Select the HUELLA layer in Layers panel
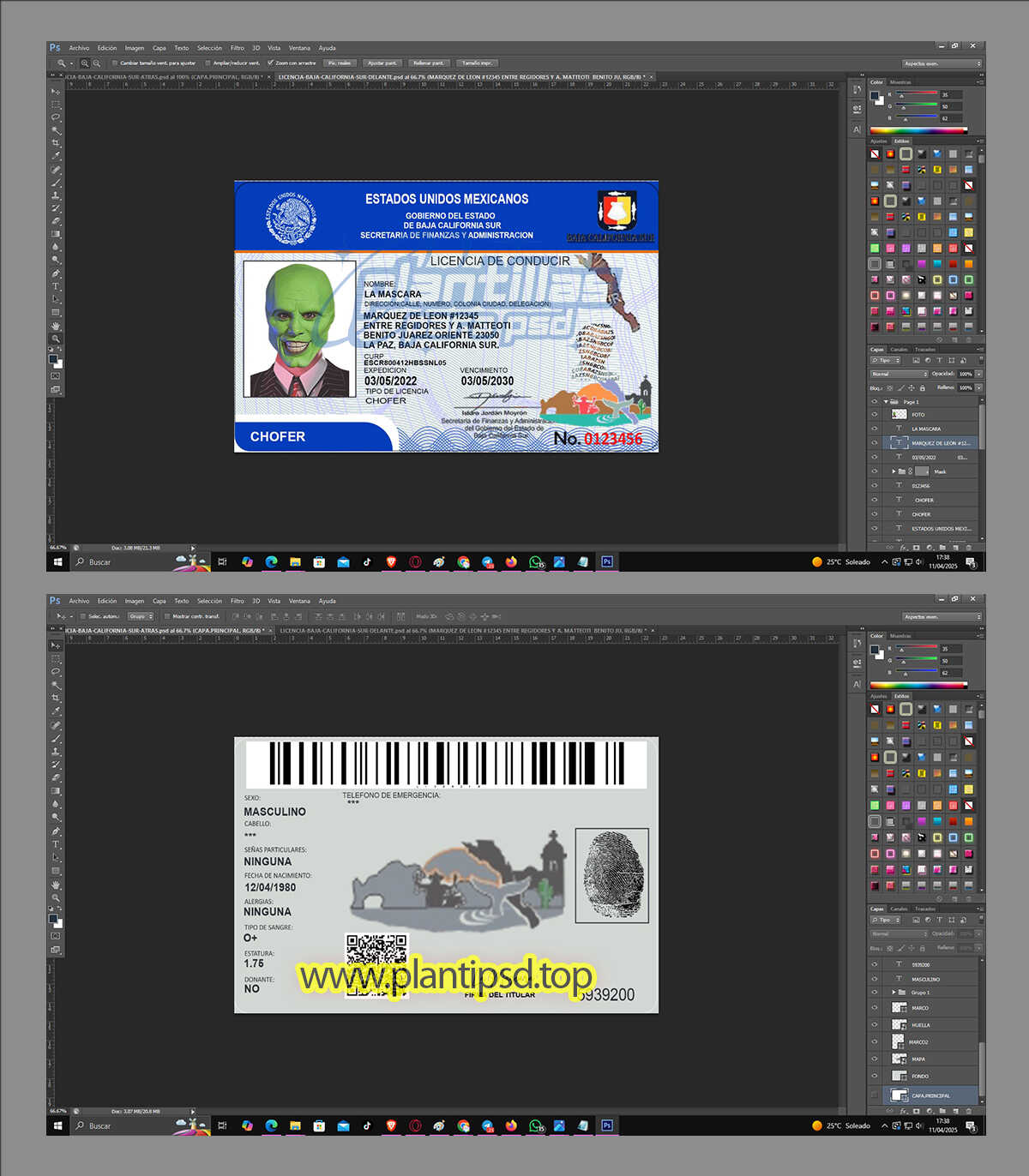 pyautogui.click(x=920, y=1025)
